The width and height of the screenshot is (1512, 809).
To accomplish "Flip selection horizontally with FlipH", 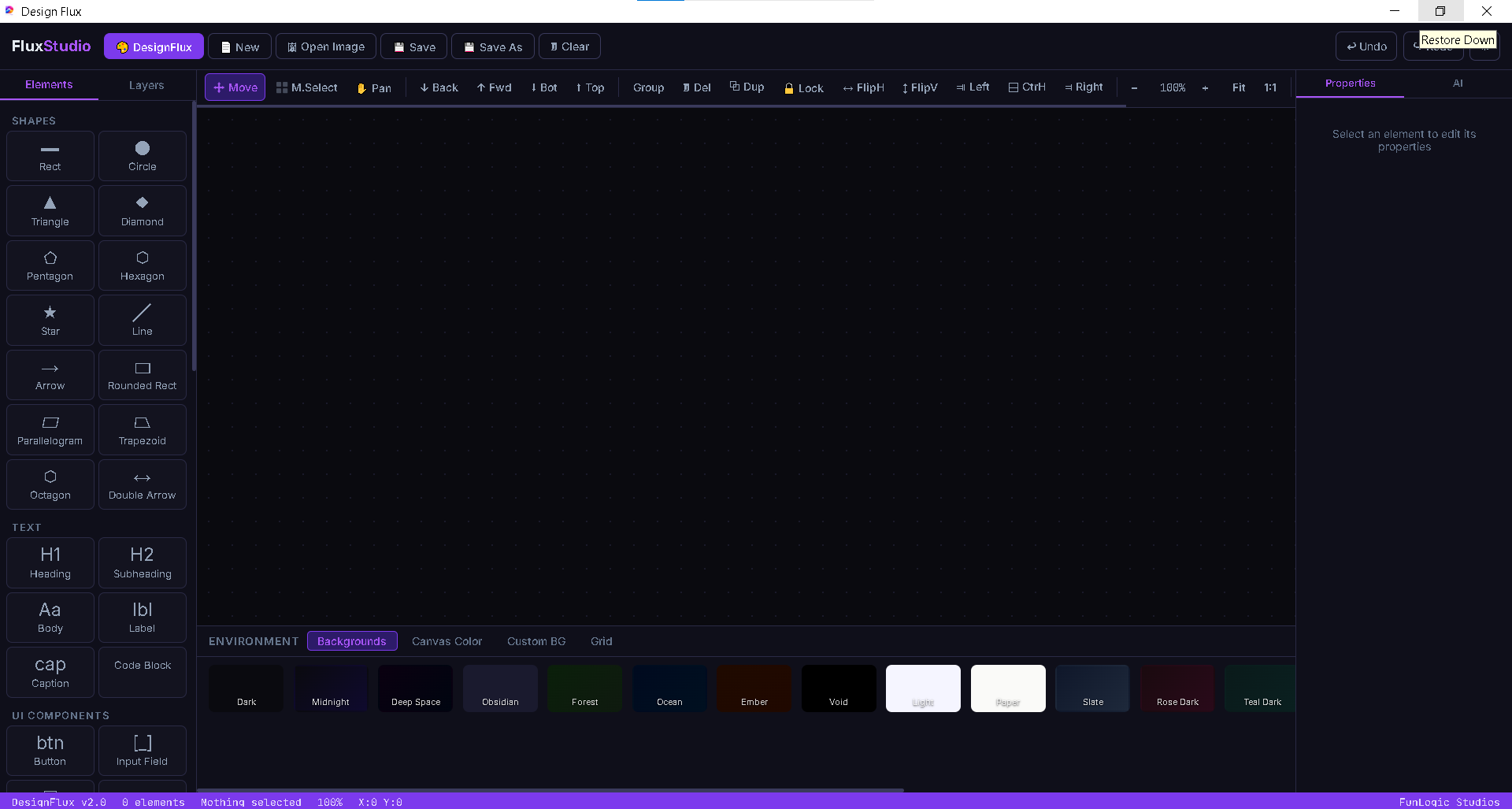I will tap(863, 87).
